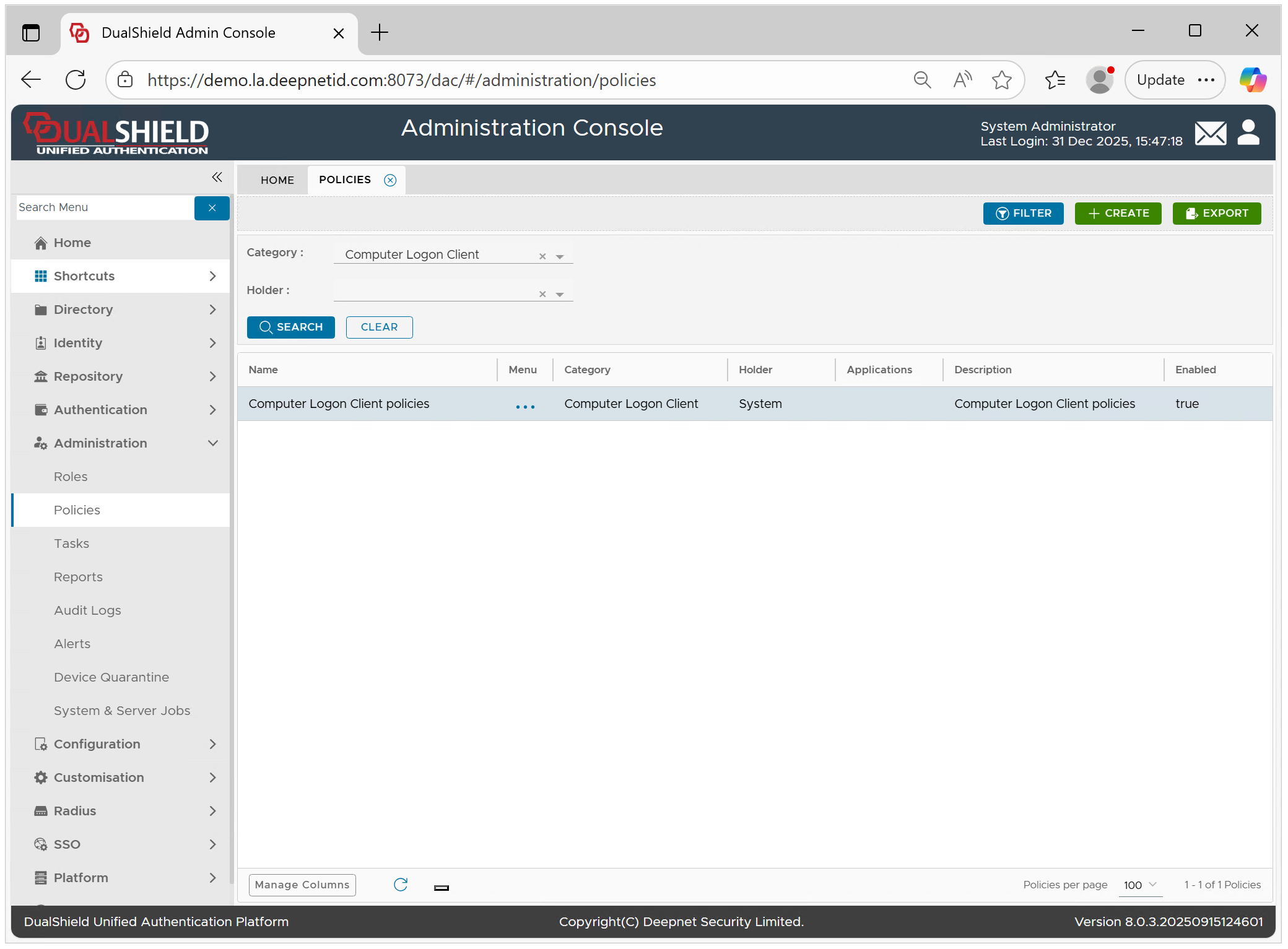Click the CREATE policy button
The image size is (1288, 949).
(x=1118, y=214)
